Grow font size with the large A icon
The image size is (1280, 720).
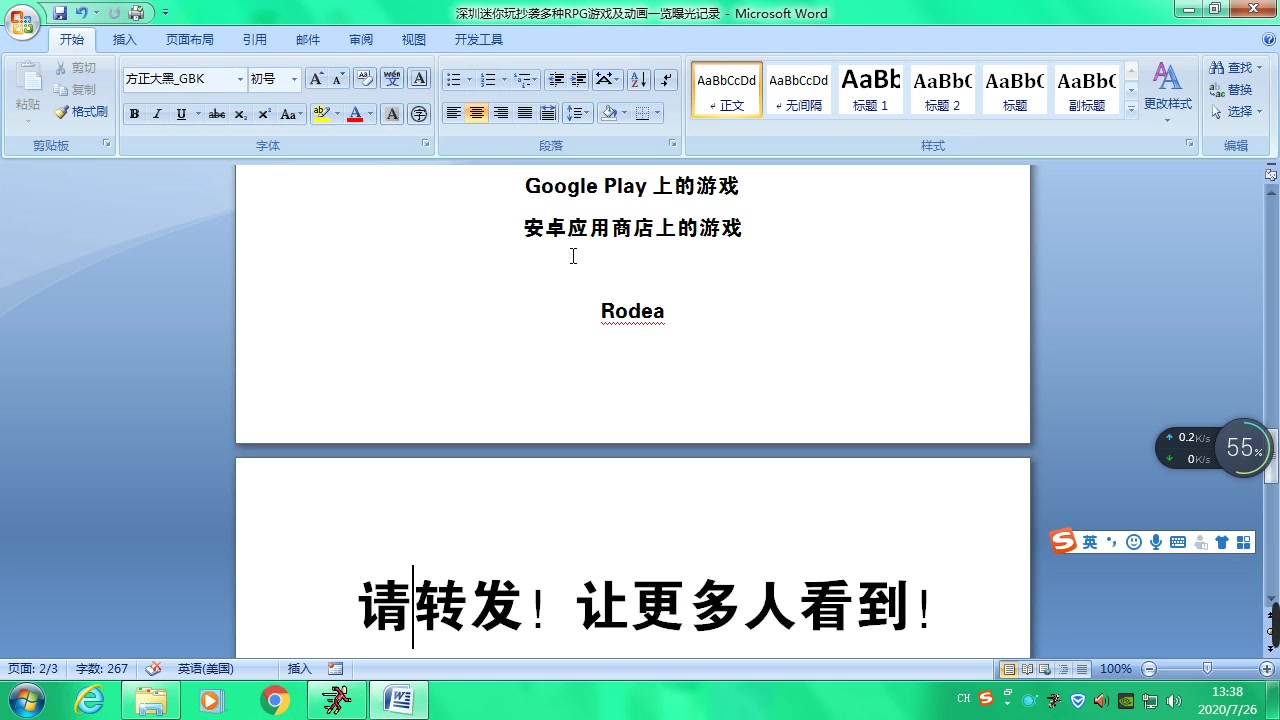click(x=316, y=79)
